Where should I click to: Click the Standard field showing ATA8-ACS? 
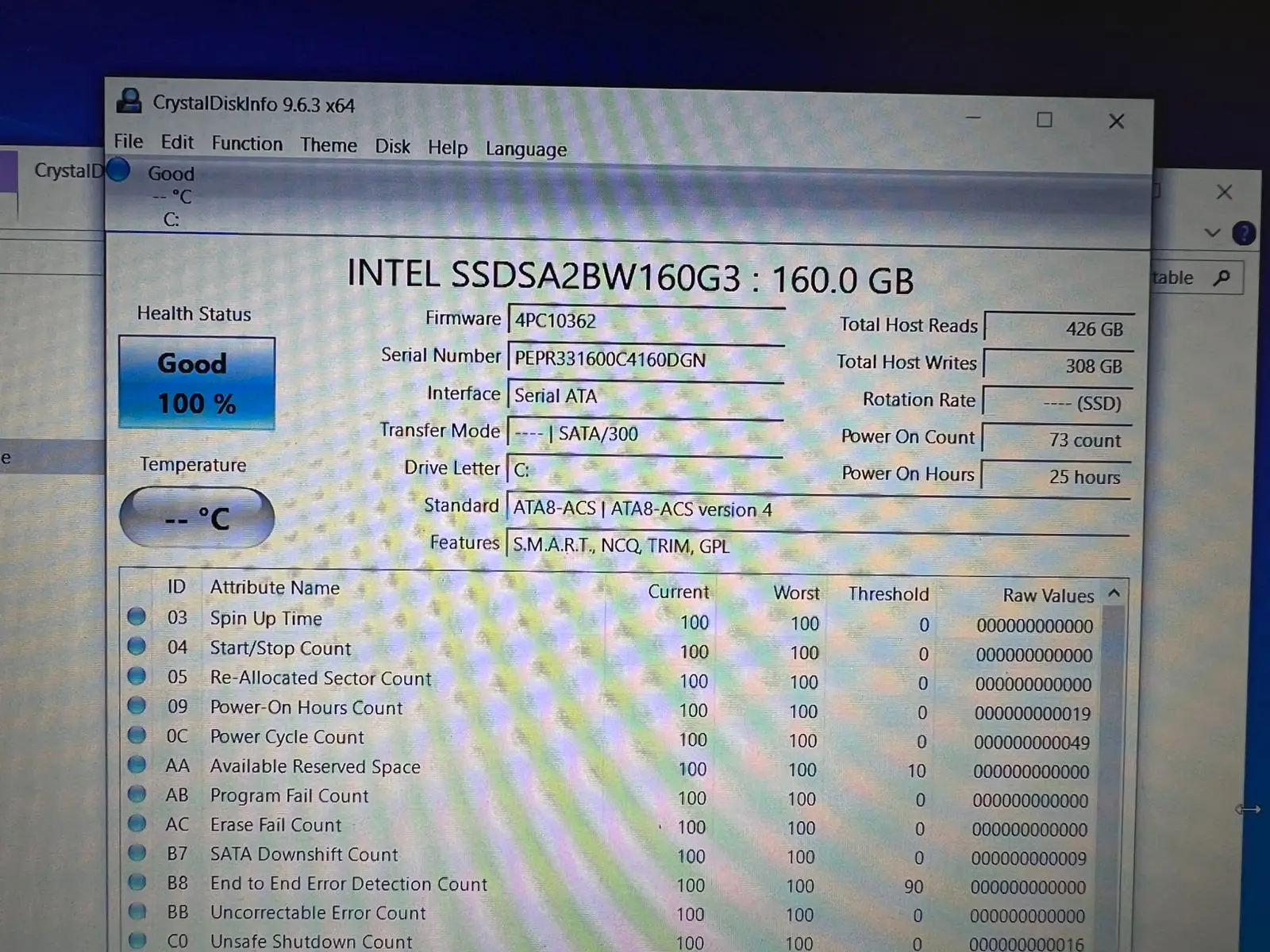point(818,509)
